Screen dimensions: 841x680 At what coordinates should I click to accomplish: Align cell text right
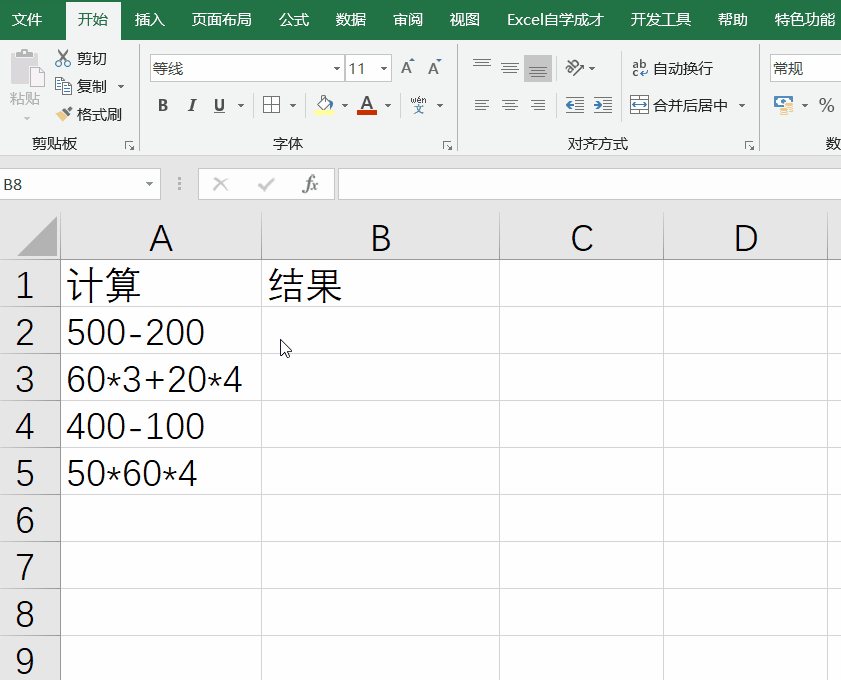[x=537, y=105]
